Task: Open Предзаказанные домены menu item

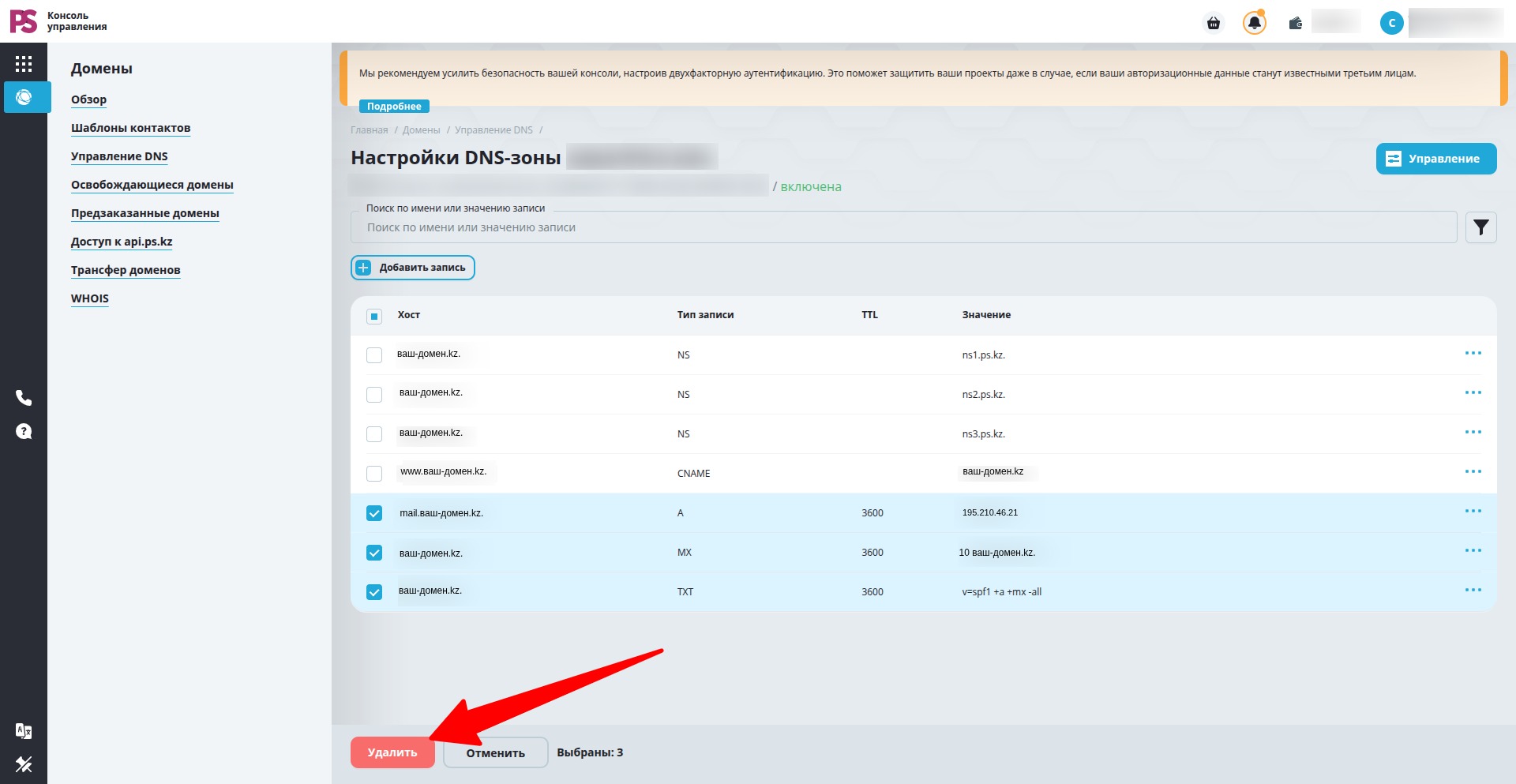Action: click(145, 213)
